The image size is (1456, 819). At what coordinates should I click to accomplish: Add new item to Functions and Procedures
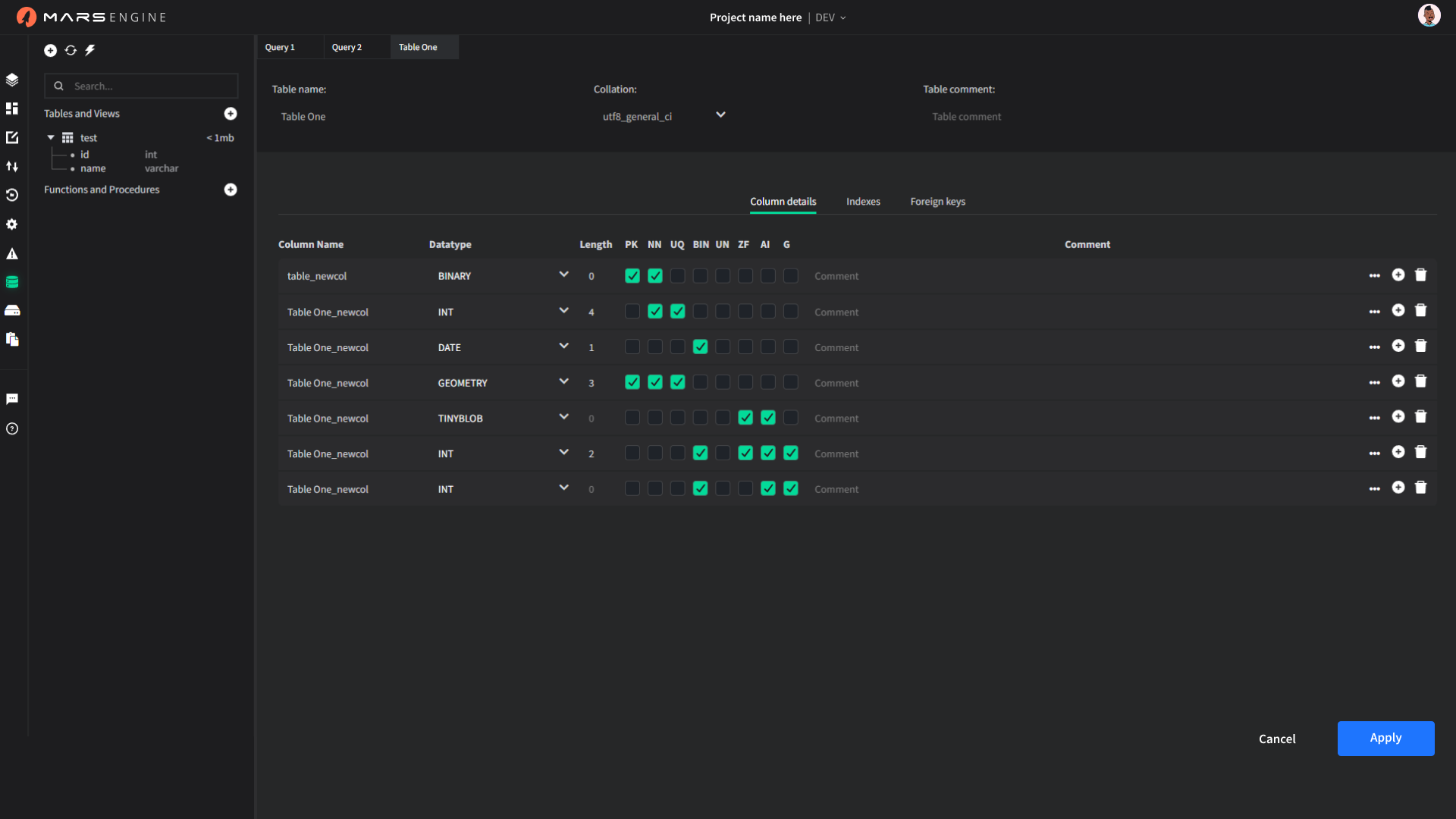pos(231,190)
